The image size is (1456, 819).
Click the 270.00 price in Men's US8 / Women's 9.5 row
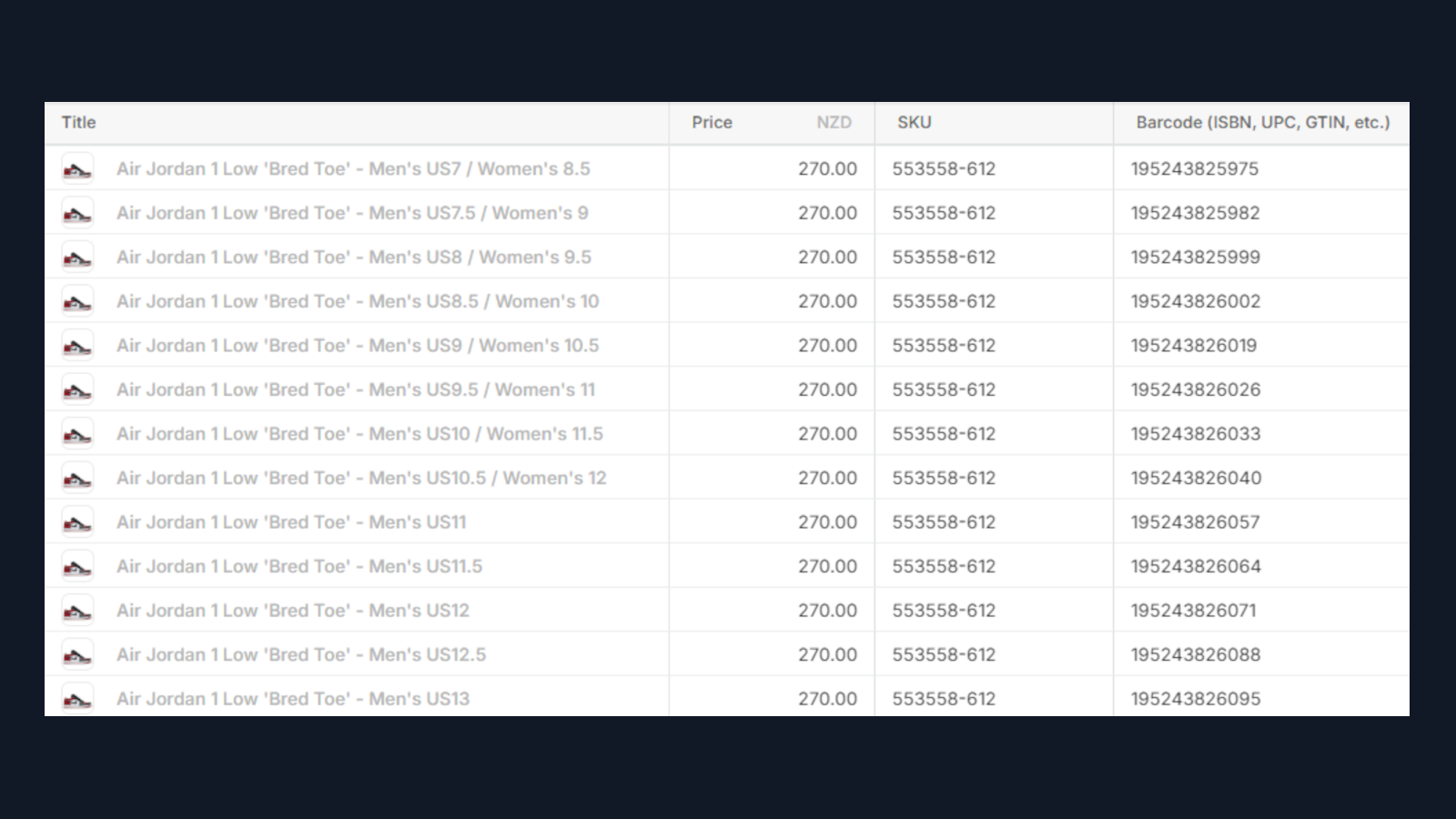tap(827, 257)
